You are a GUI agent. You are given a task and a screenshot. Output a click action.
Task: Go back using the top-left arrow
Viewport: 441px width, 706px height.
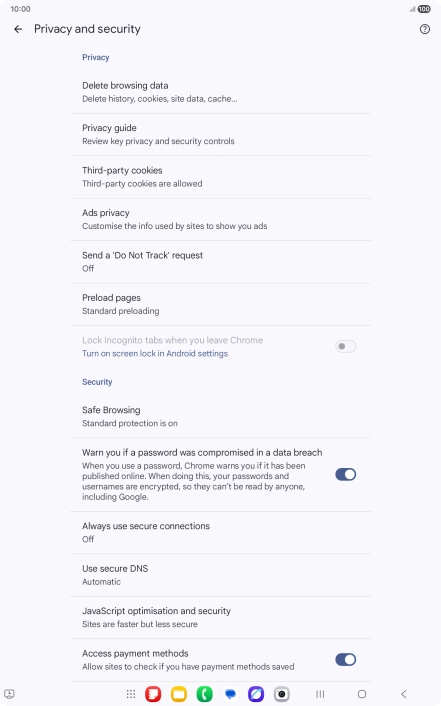[x=18, y=29]
